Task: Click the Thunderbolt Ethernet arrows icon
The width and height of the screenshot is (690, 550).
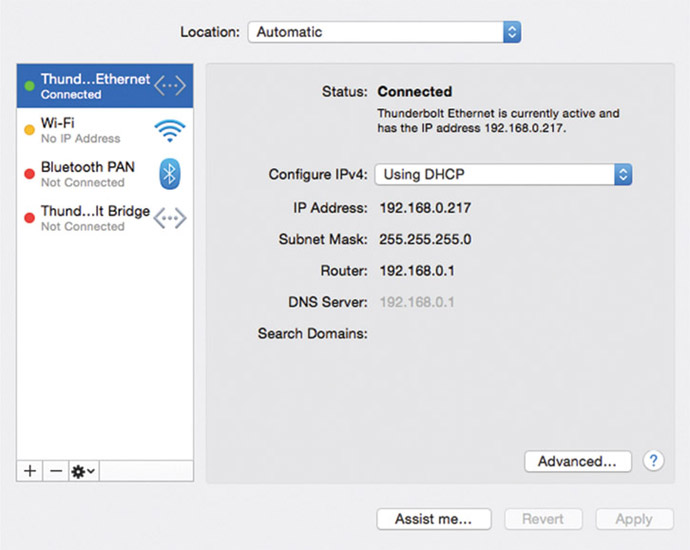Action: [x=170, y=85]
